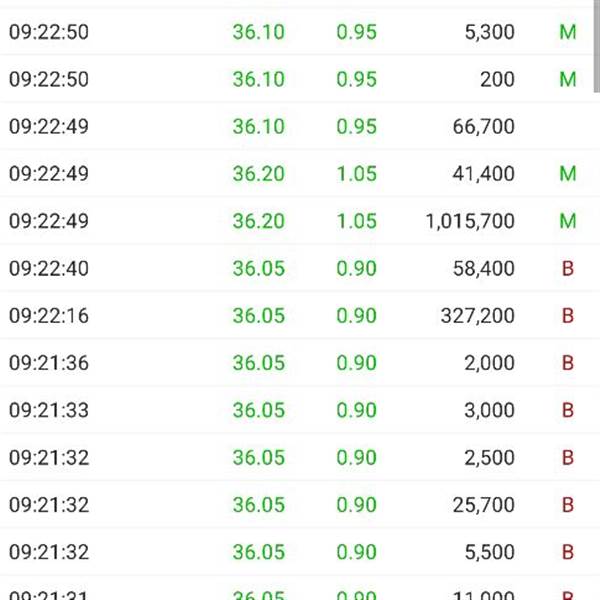
Task: Click the 09:22:50 trade row with 5,300 volume
Action: 297,31
